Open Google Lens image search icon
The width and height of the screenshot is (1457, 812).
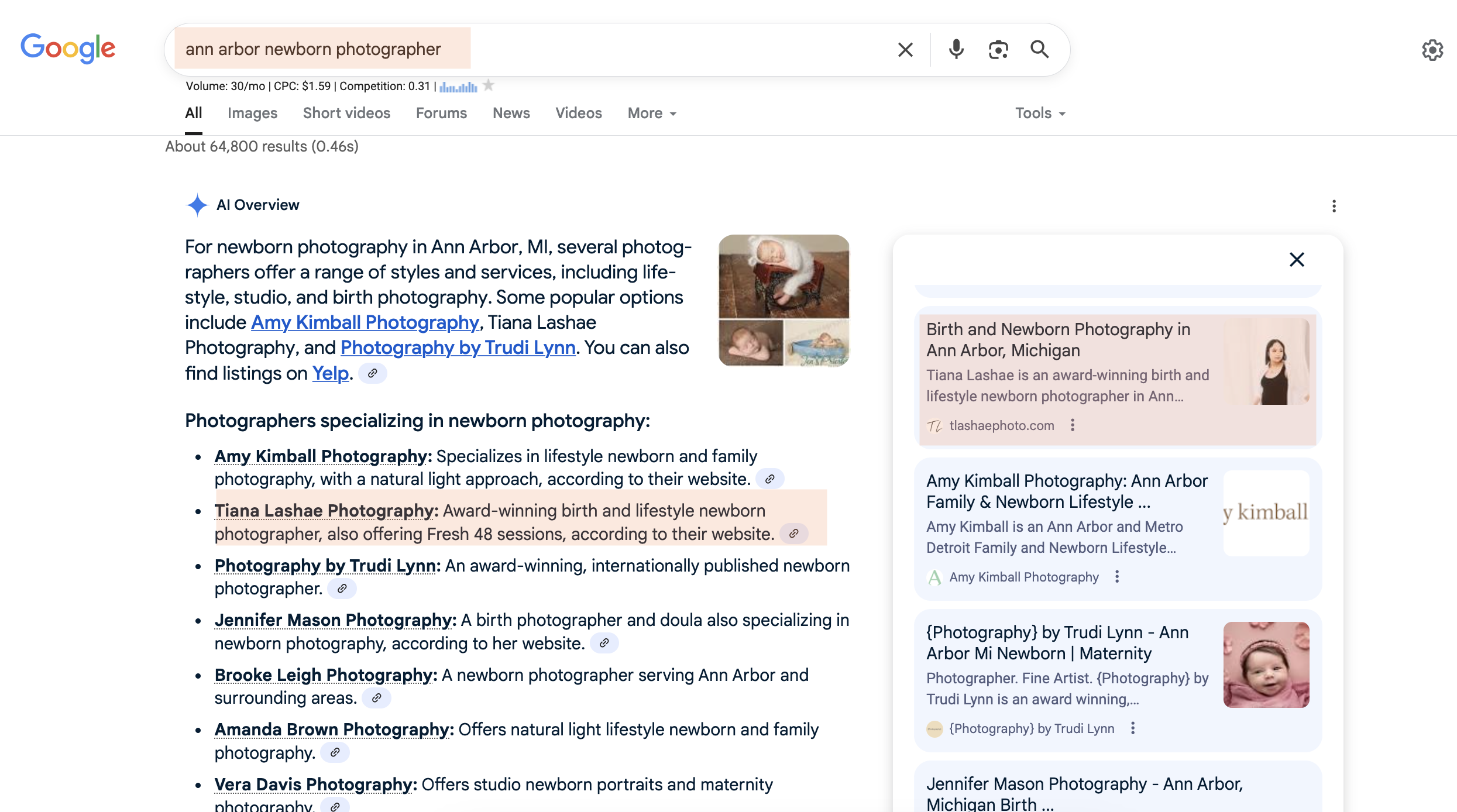click(998, 50)
